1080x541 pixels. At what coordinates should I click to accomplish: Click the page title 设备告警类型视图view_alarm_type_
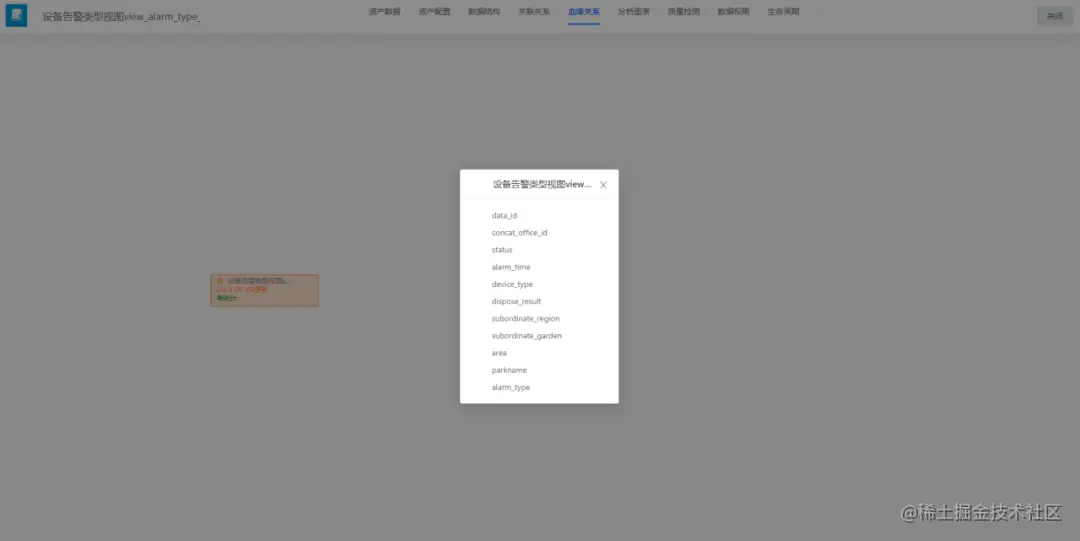click(121, 17)
